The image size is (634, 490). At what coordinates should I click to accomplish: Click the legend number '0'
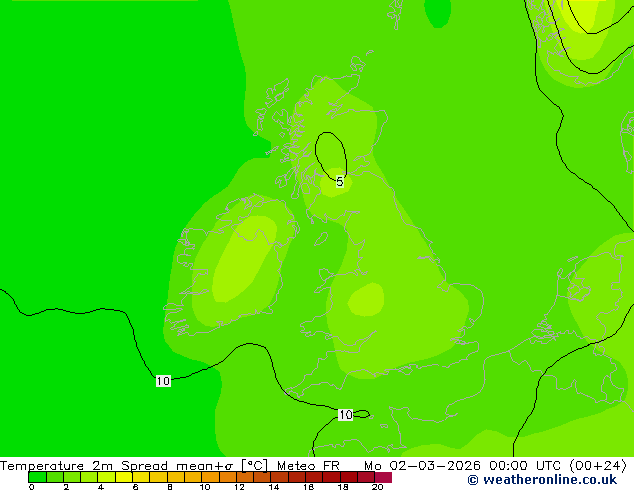(32, 487)
